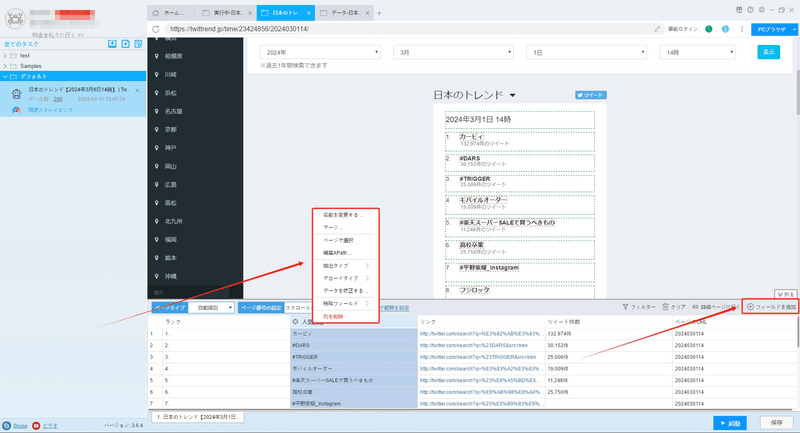Open the 14時 hour dropdown
This screenshot has width=800, height=433.
tap(697, 53)
